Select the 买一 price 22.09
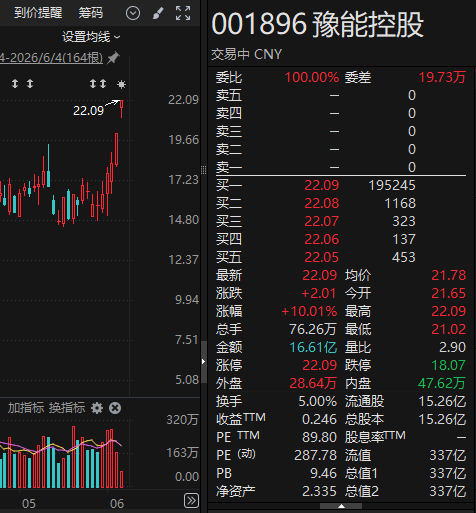This screenshot has height=513, width=476. [321, 185]
